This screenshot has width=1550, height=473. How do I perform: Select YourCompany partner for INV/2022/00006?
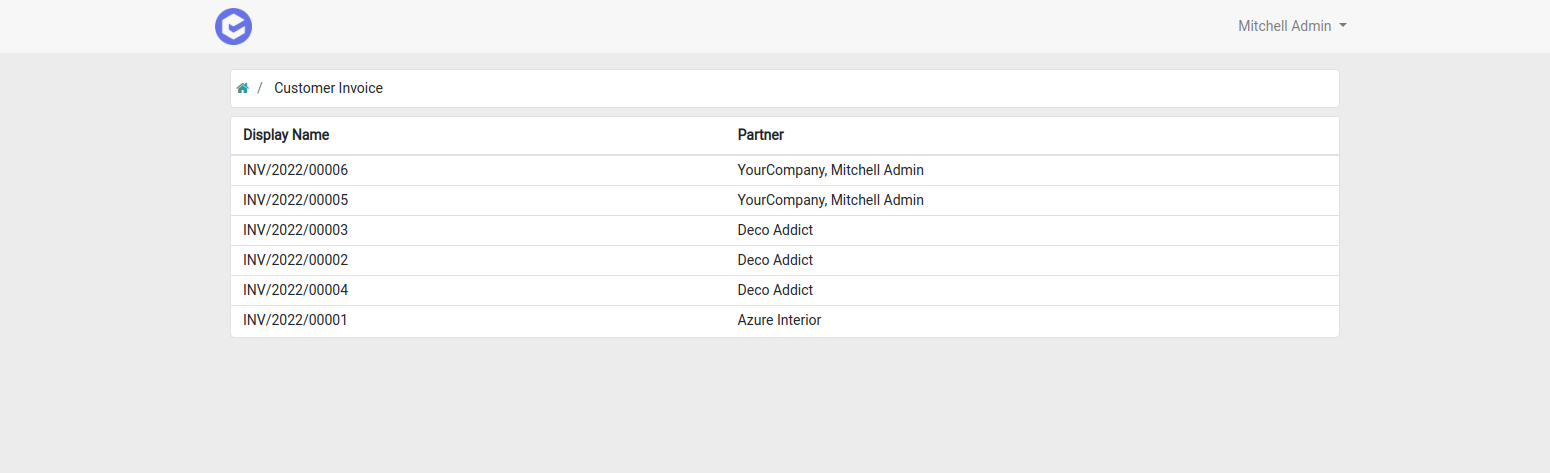pyautogui.click(x=830, y=170)
